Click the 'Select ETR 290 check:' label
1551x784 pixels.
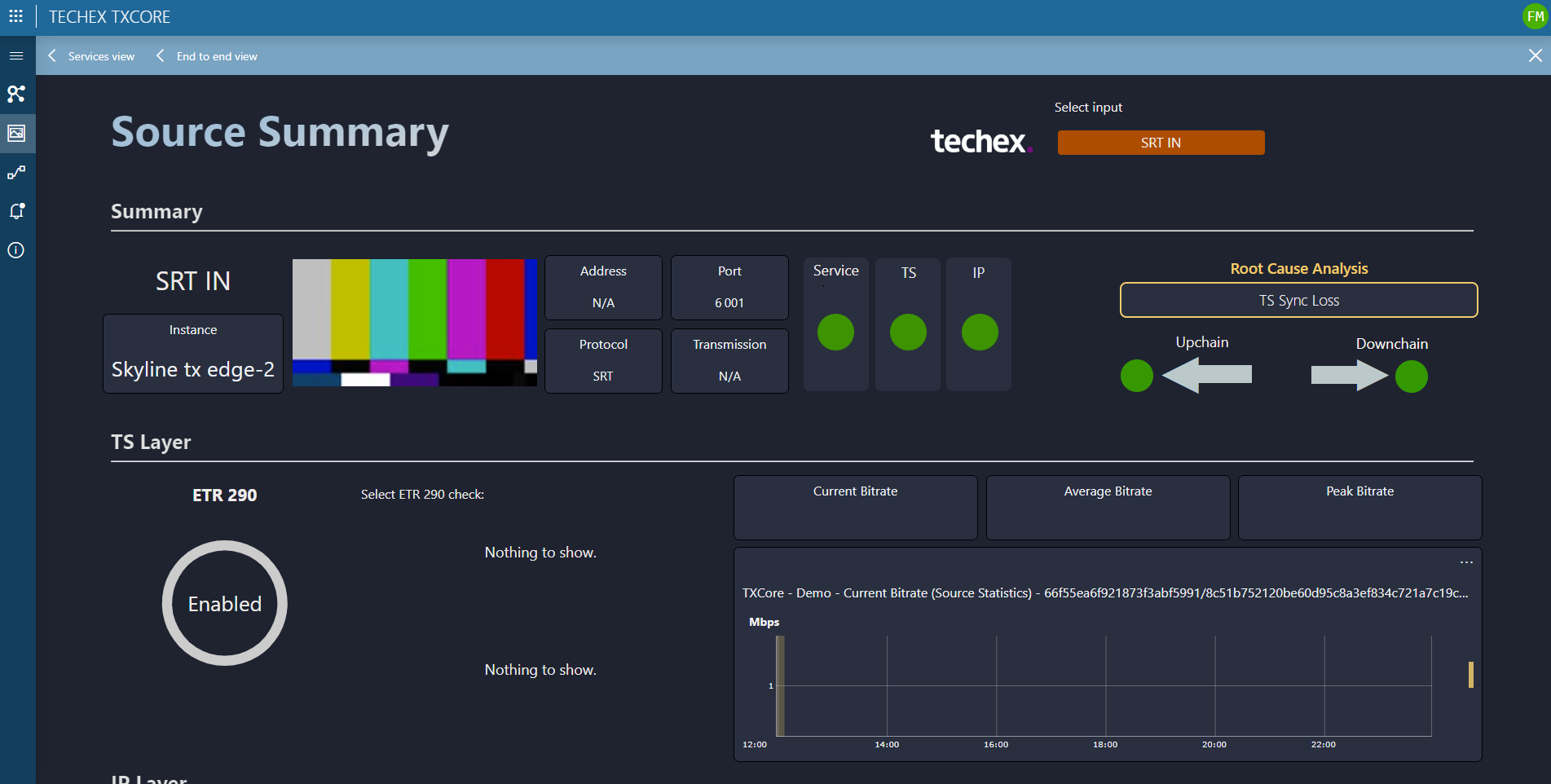[x=422, y=495]
